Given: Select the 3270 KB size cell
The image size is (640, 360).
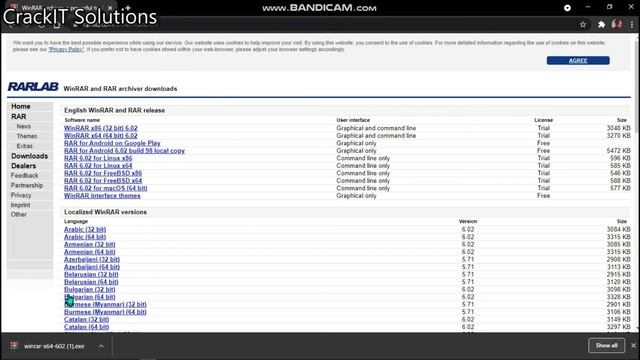Looking at the screenshot, I should (618, 136).
